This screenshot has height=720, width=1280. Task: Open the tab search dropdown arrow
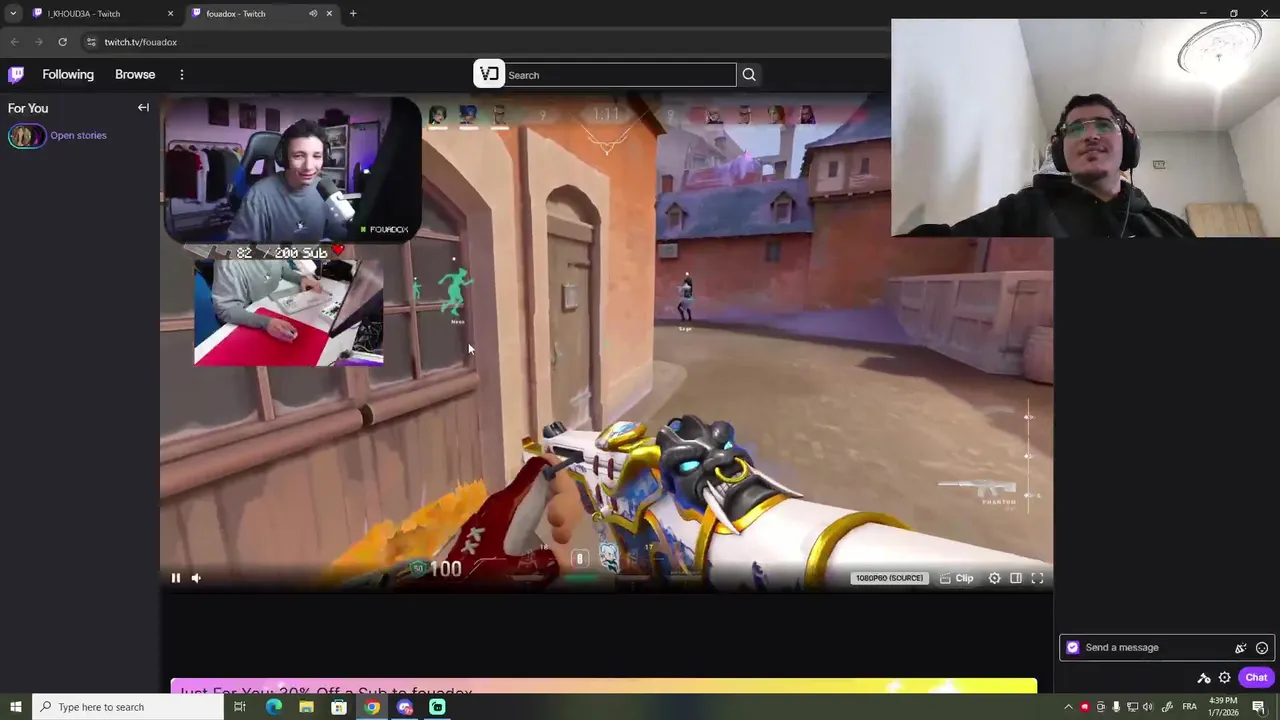pyautogui.click(x=12, y=13)
